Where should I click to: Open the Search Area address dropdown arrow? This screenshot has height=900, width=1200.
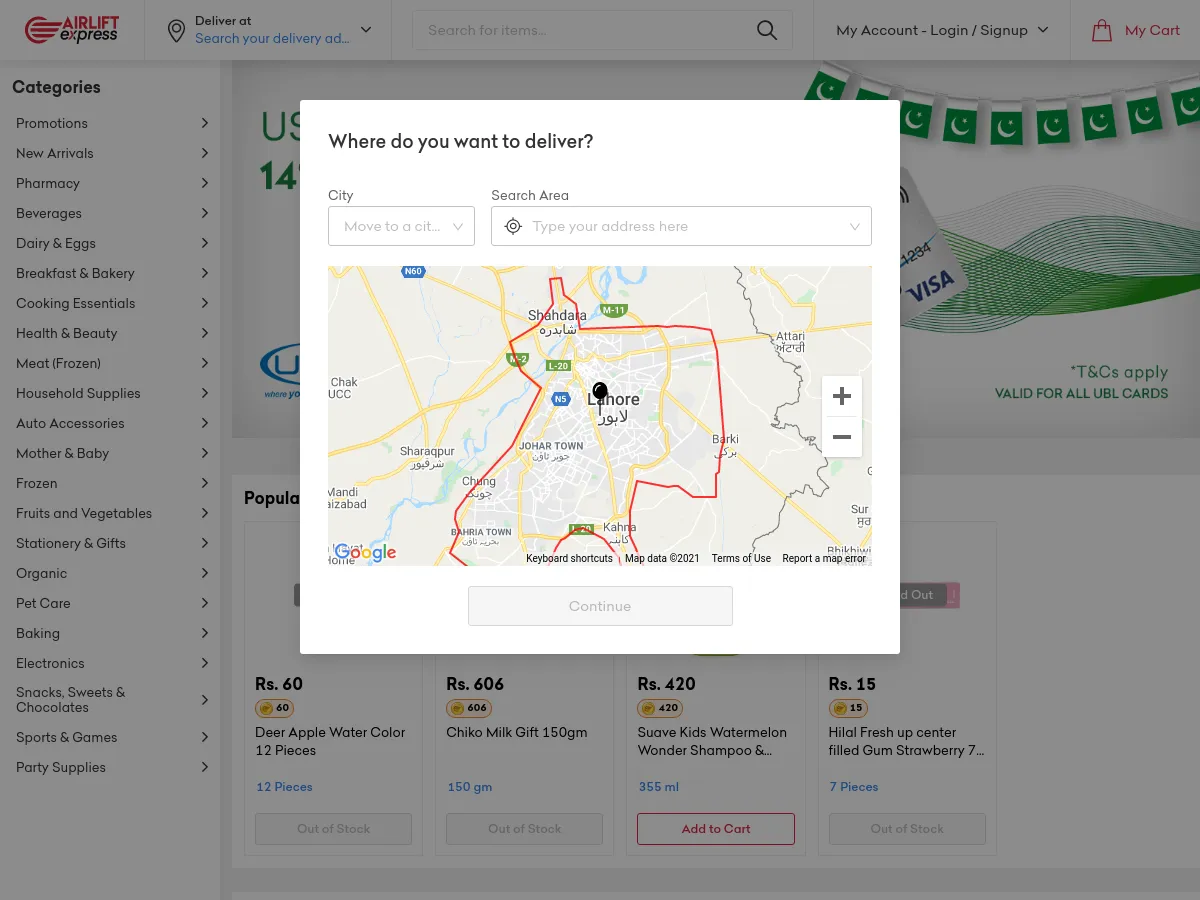(855, 226)
